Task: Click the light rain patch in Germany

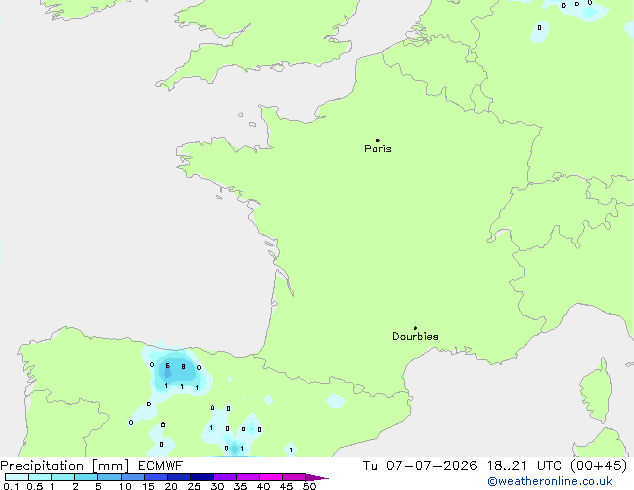Action: (540, 32)
